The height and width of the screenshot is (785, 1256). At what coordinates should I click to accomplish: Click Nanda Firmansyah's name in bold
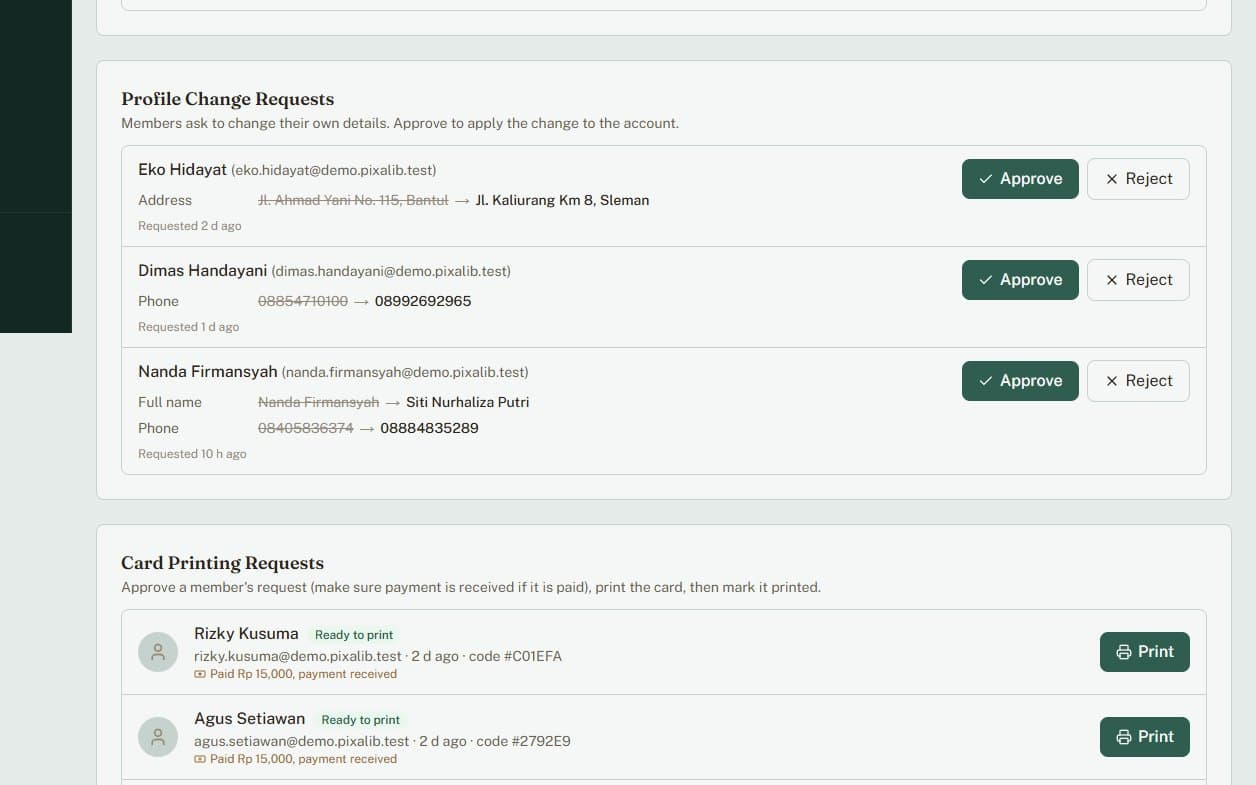208,372
